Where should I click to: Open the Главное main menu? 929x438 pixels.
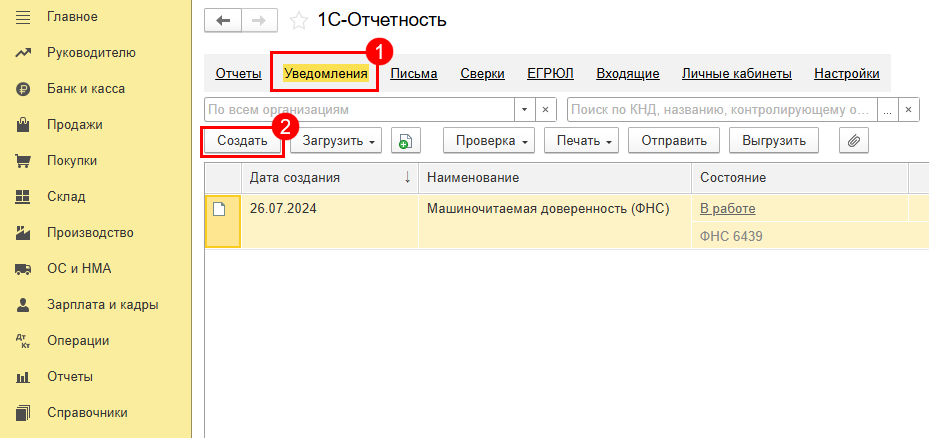point(72,17)
